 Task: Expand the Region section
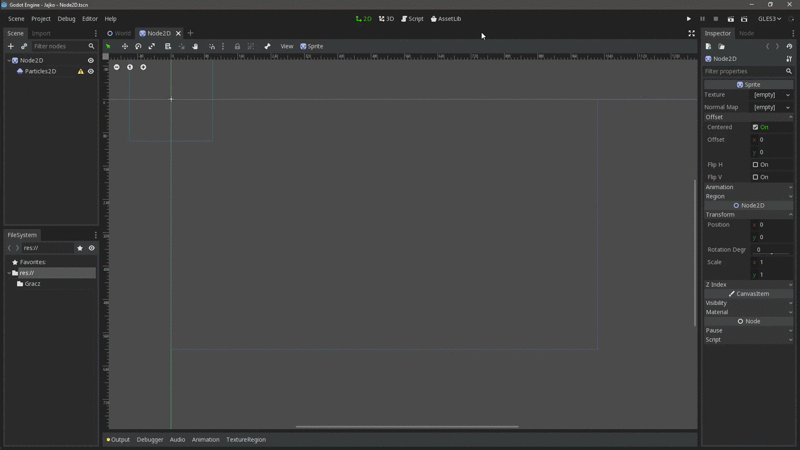tap(748, 196)
